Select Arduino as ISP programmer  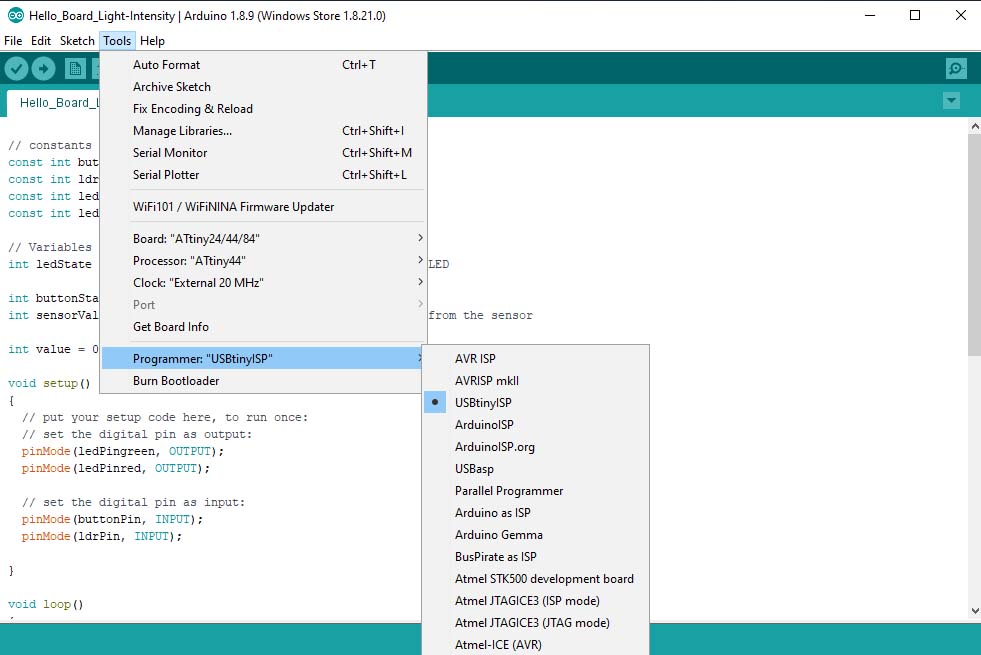pyautogui.click(x=536, y=512)
